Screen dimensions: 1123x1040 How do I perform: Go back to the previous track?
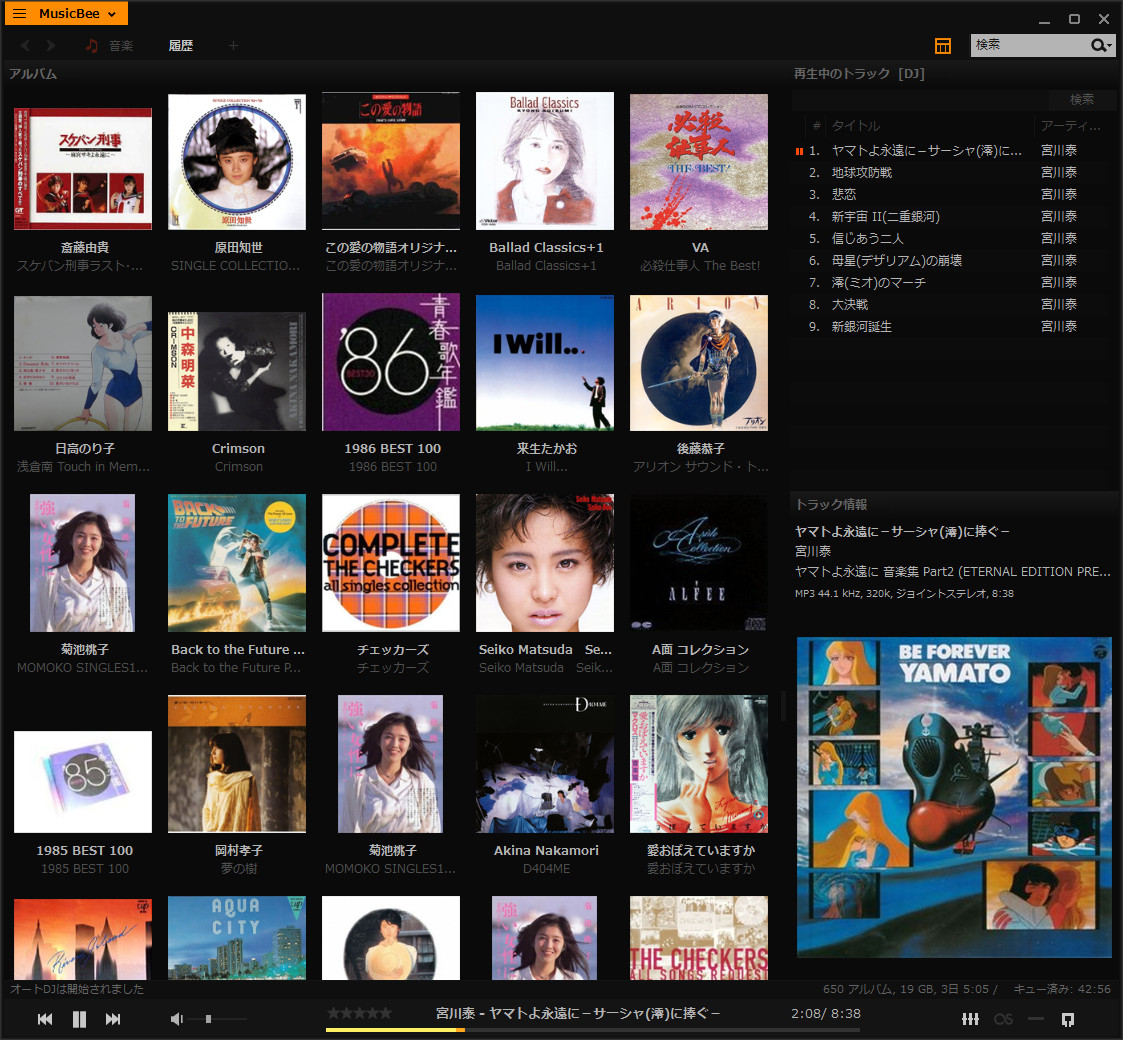click(45, 1019)
